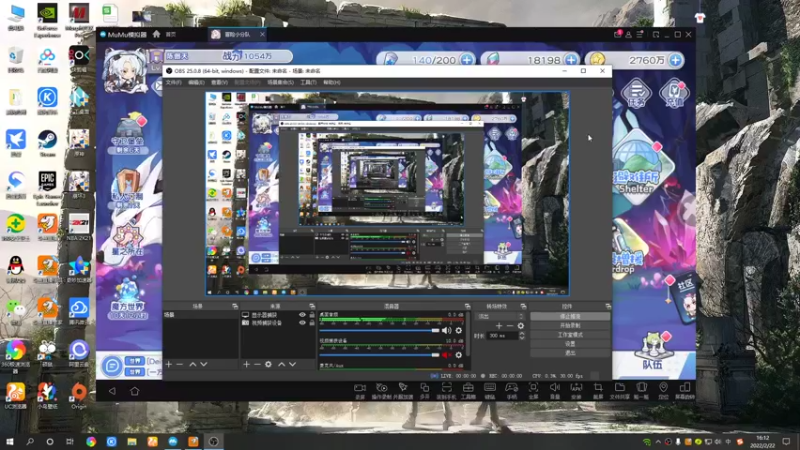Click the transition duration 300 ms field
This screenshot has width=800, height=450.
[503, 336]
